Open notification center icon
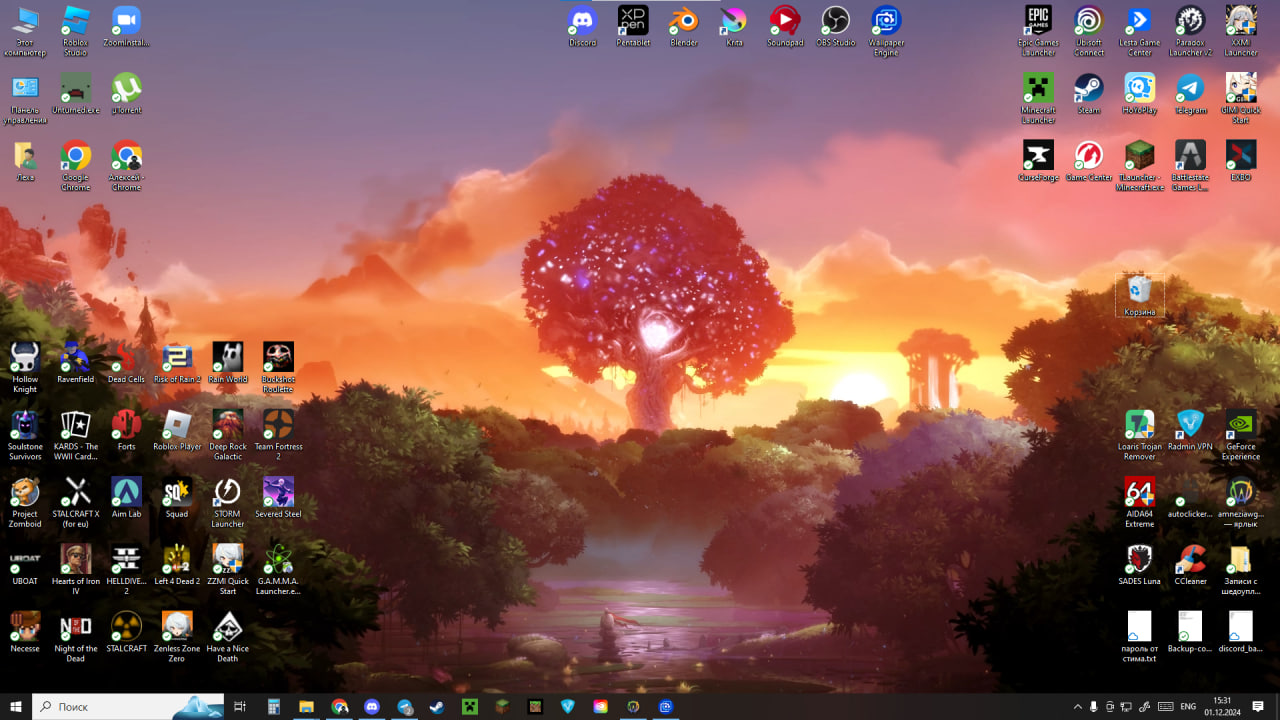The width and height of the screenshot is (1280, 720). pos(1258,706)
